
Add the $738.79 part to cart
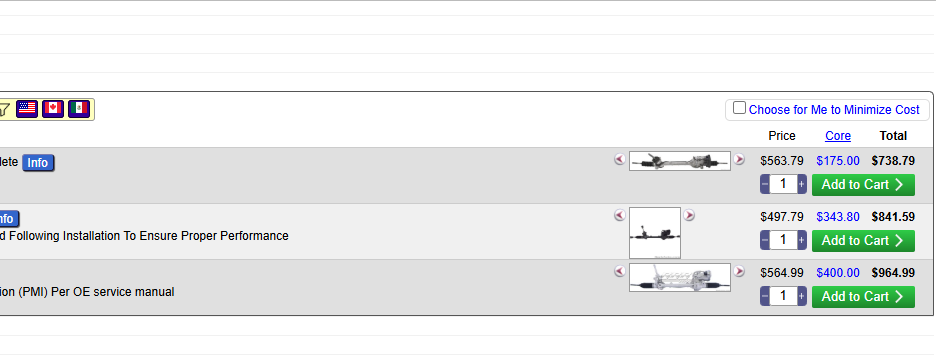[863, 184]
